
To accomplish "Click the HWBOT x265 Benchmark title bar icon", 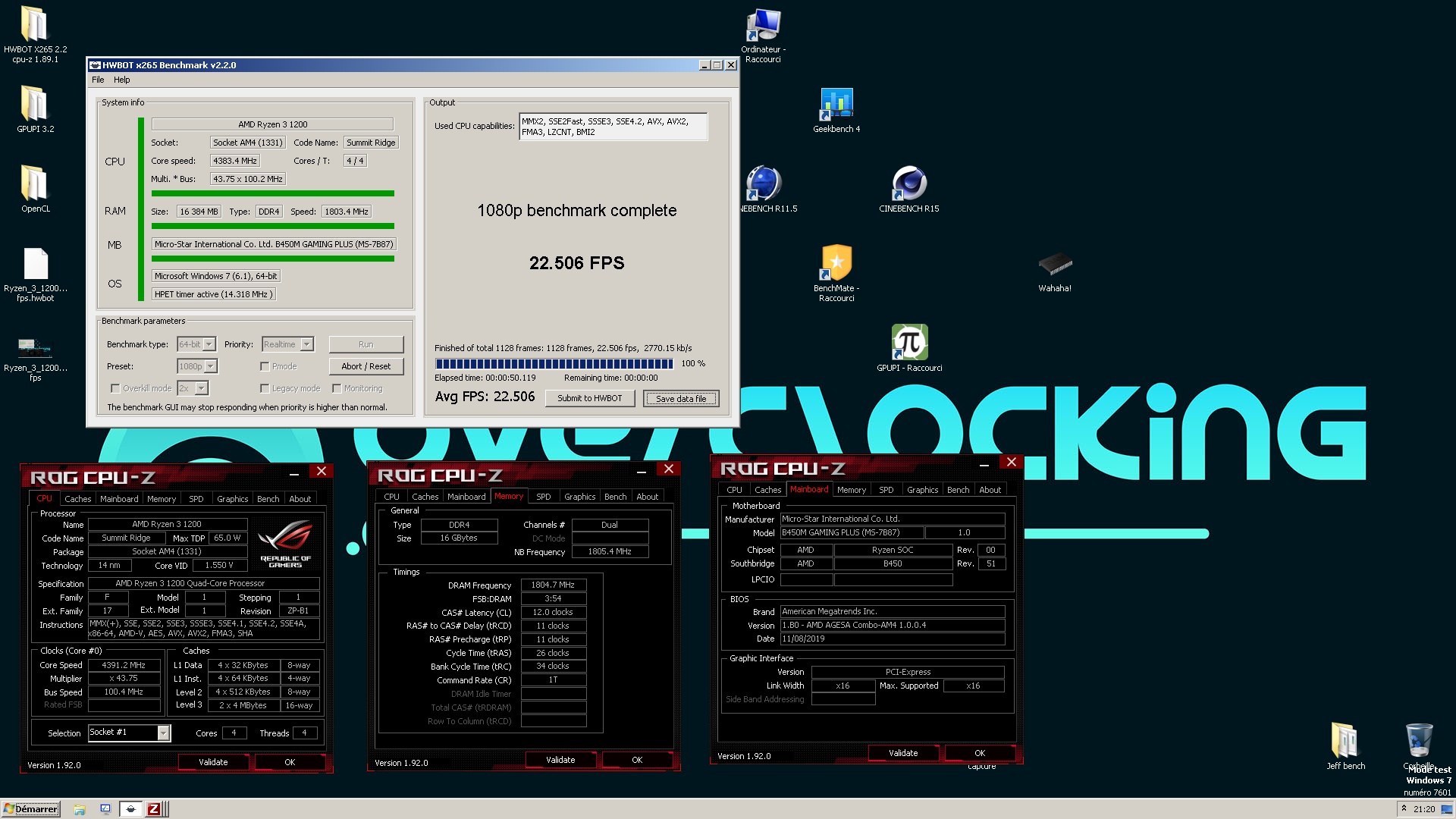I will click(x=96, y=65).
